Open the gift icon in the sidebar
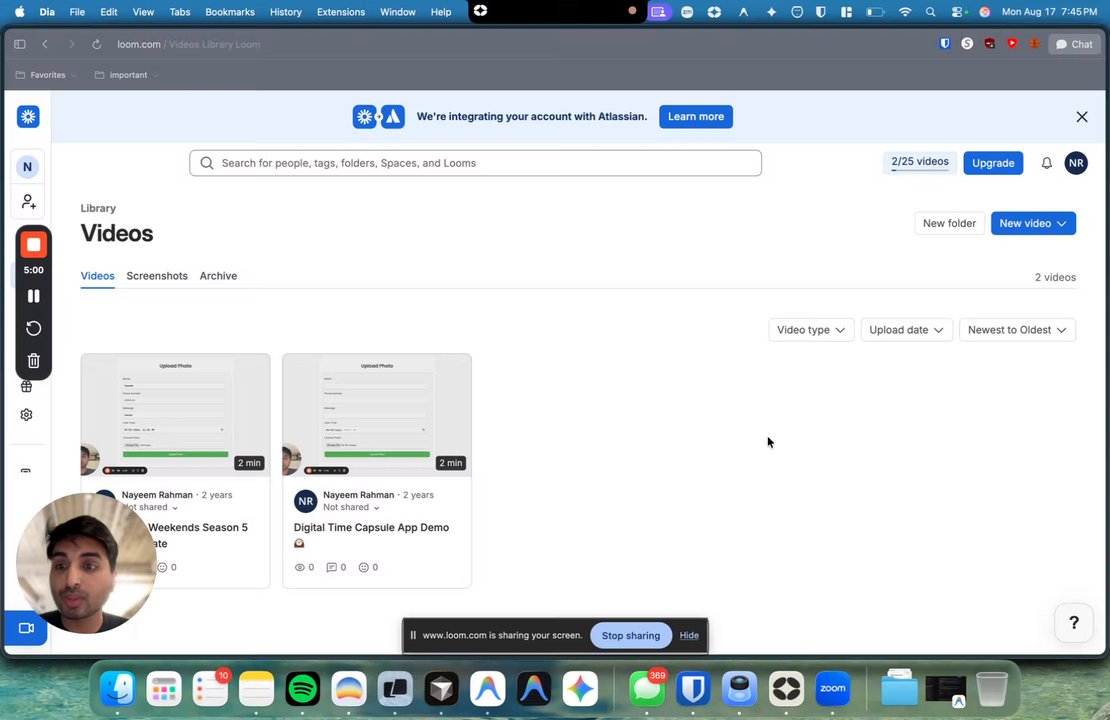 coord(26,387)
